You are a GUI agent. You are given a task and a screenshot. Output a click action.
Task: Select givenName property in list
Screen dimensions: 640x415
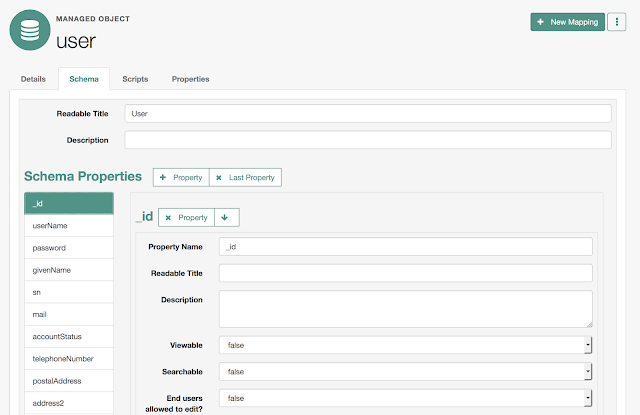click(69, 270)
